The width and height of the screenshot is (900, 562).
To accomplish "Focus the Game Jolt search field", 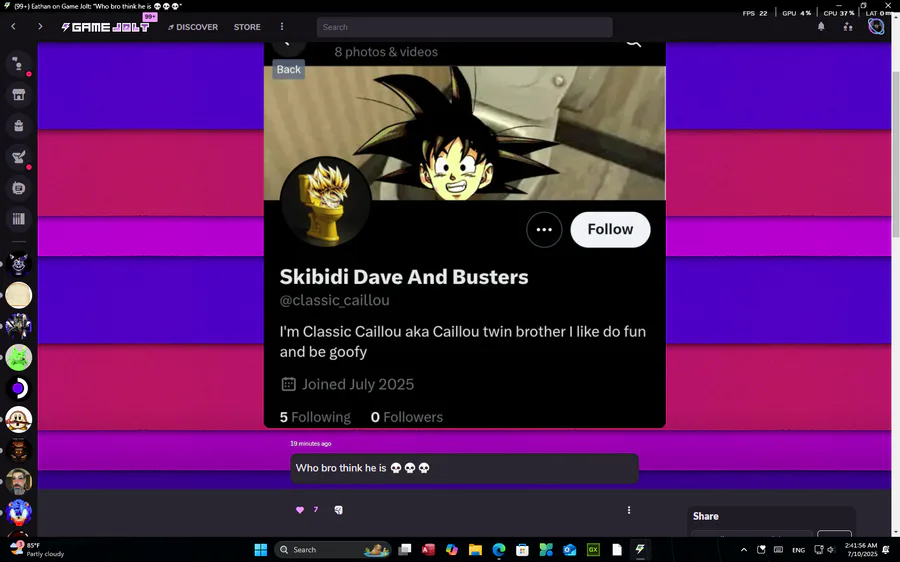I will pyautogui.click(x=464, y=27).
